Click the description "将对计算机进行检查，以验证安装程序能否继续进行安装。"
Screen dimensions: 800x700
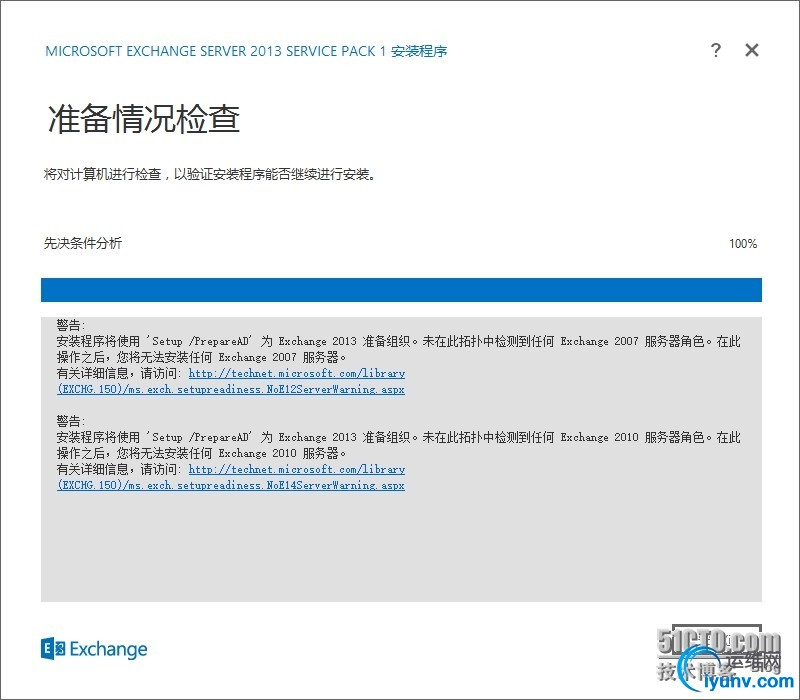tap(210, 174)
